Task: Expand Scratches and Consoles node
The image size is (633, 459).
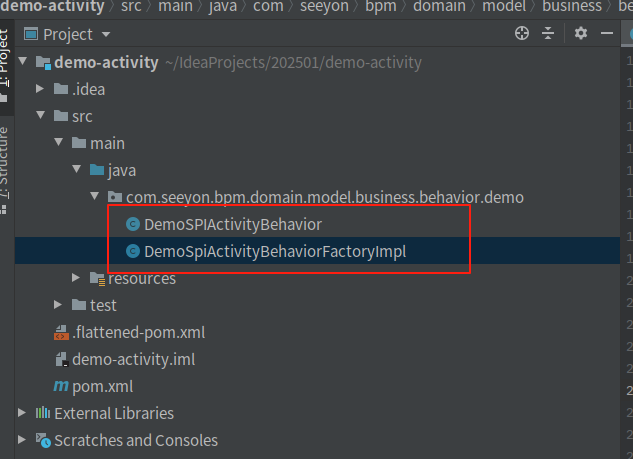Action: 22,440
